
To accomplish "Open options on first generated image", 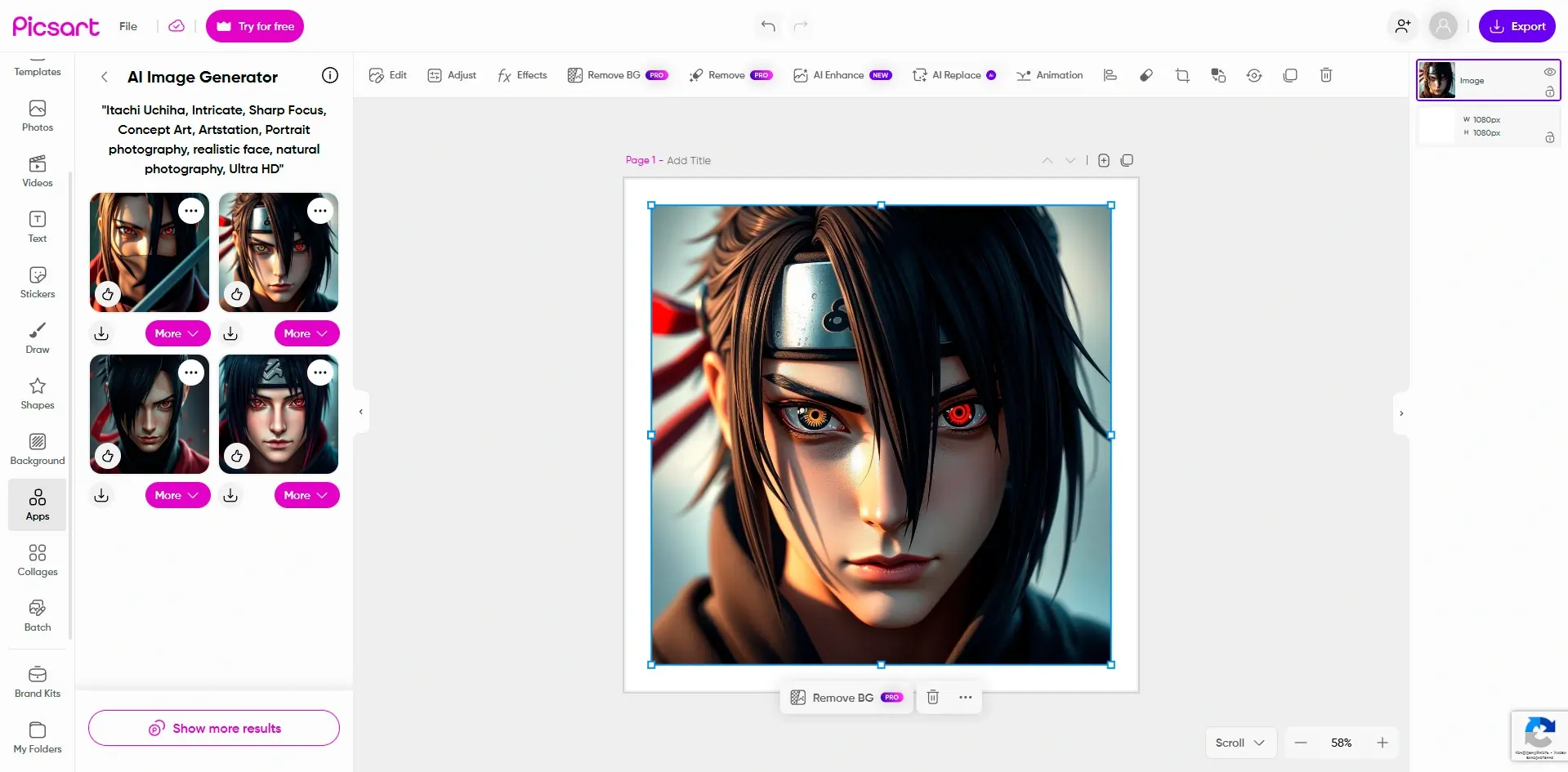I will [191, 211].
